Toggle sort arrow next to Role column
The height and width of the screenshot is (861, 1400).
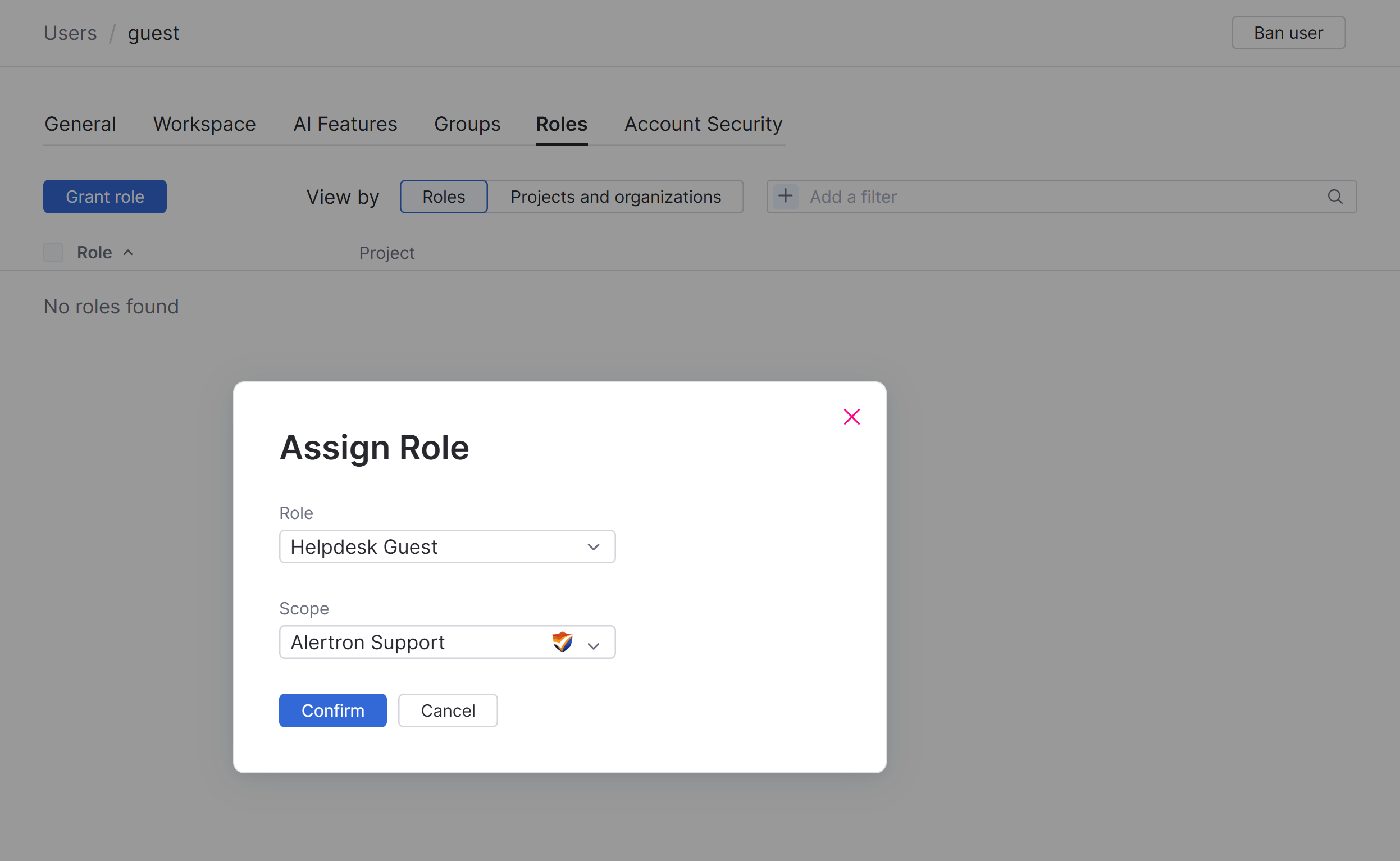(128, 252)
